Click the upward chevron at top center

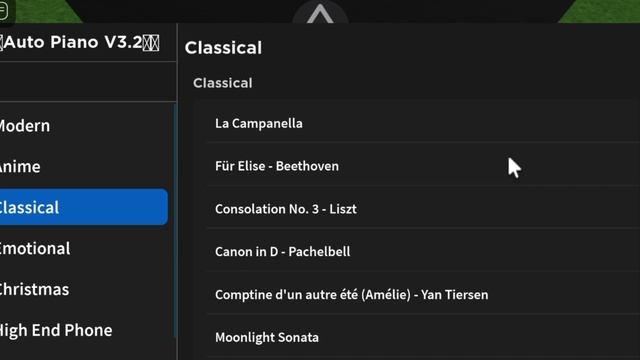(x=320, y=14)
